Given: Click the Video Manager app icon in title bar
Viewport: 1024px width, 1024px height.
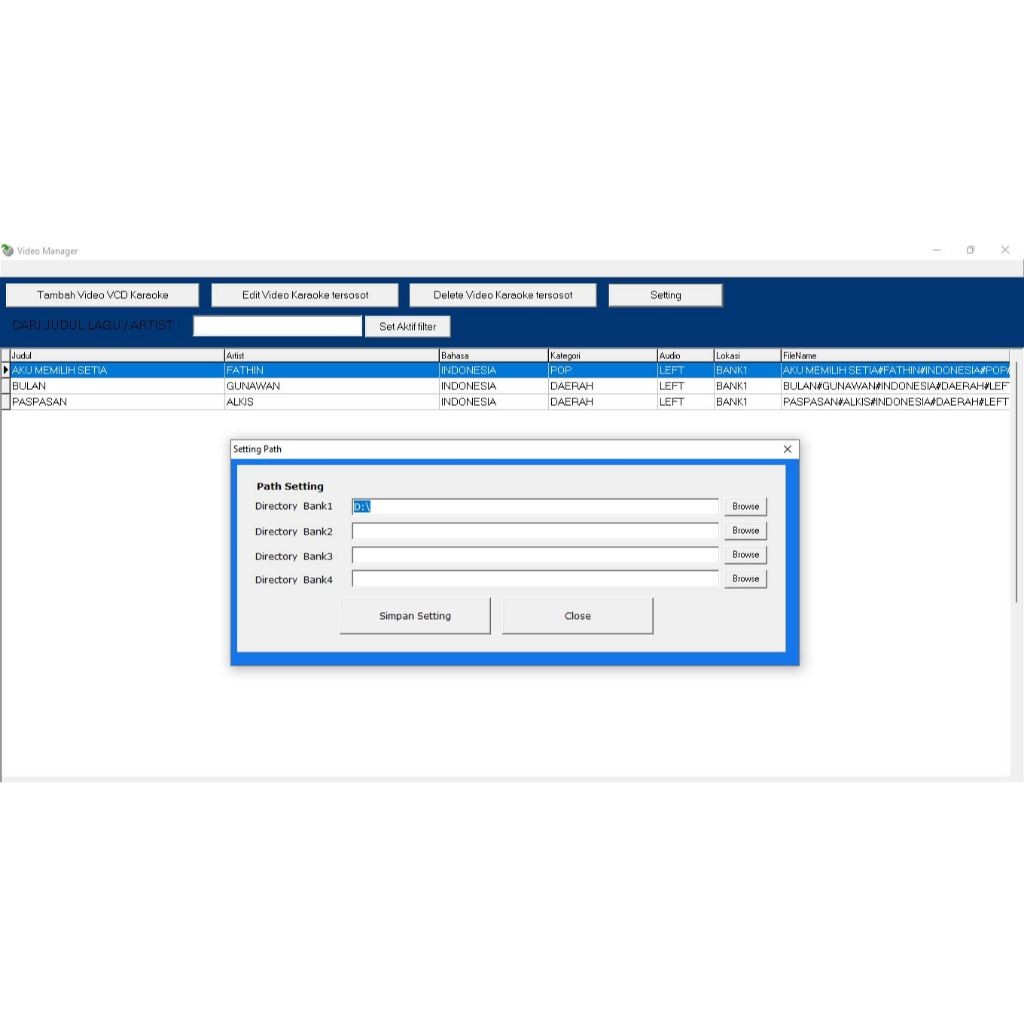Looking at the screenshot, I should (x=8, y=251).
